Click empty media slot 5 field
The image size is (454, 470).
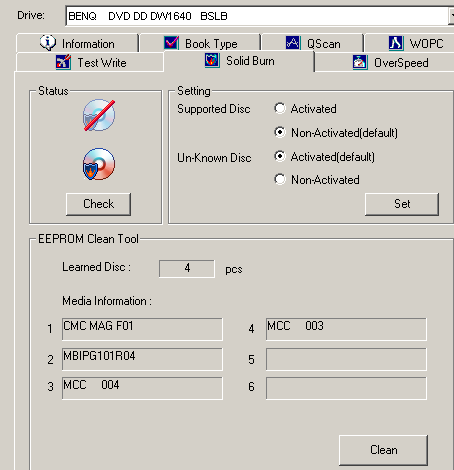point(346,359)
